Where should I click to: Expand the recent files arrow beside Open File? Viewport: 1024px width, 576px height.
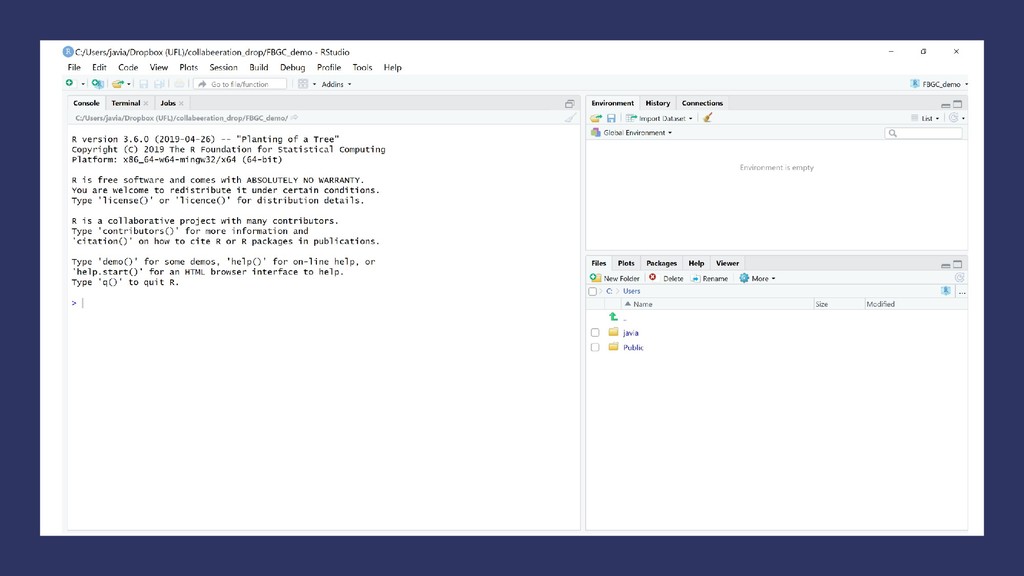point(129,84)
